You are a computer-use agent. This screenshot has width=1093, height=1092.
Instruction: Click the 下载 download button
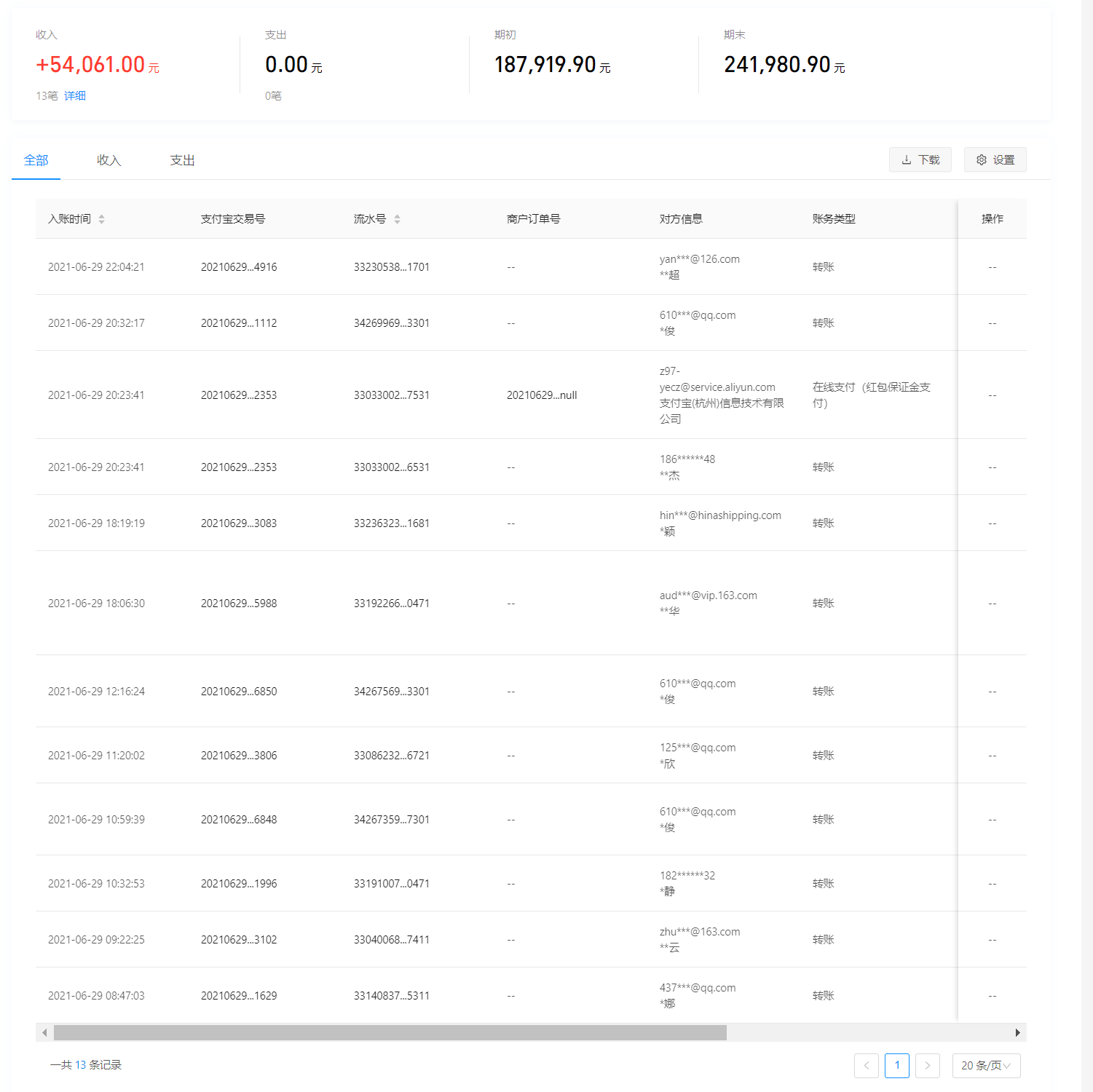coord(920,160)
